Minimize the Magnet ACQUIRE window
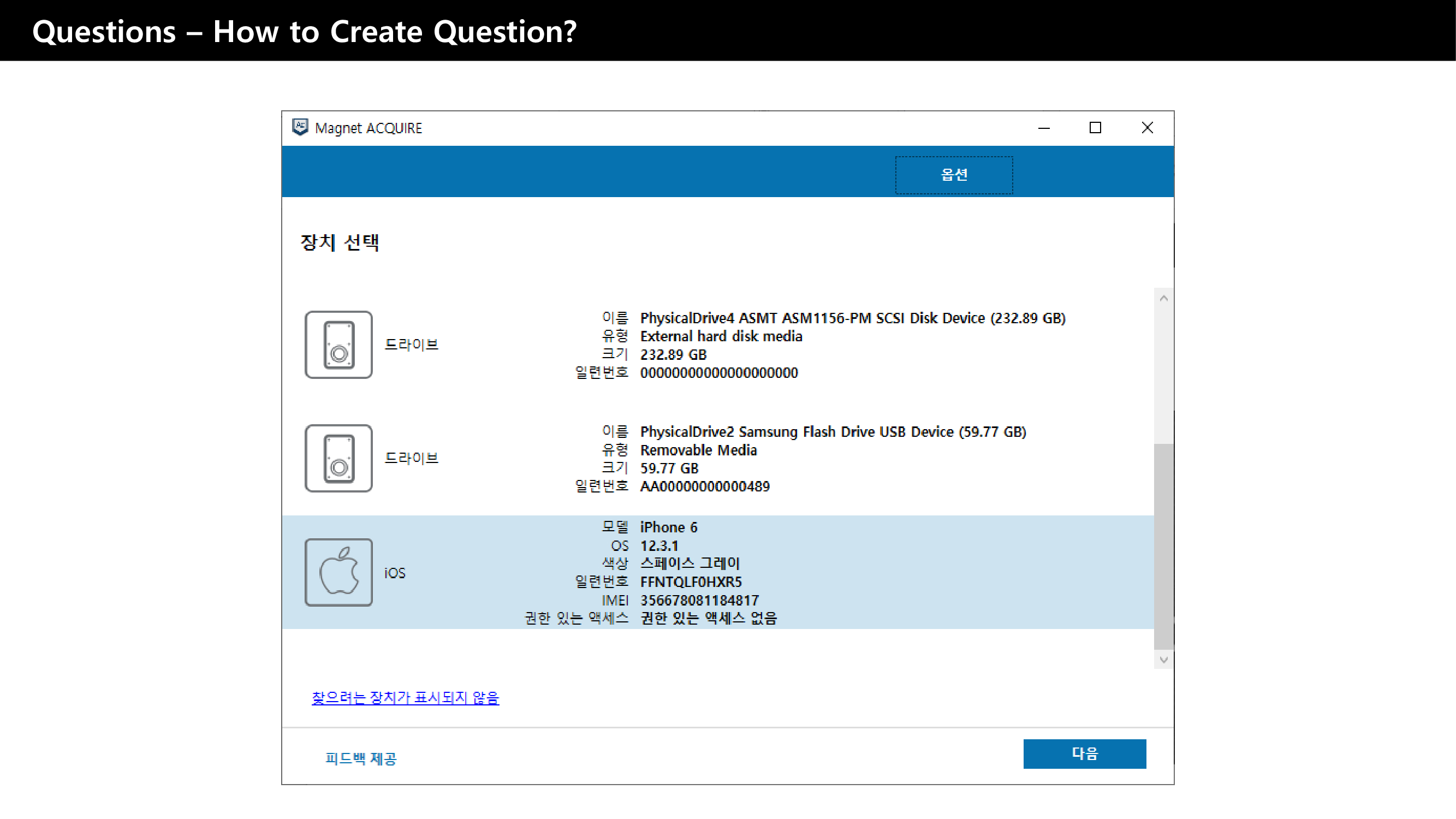This screenshot has height=819, width=1456. click(x=1043, y=128)
